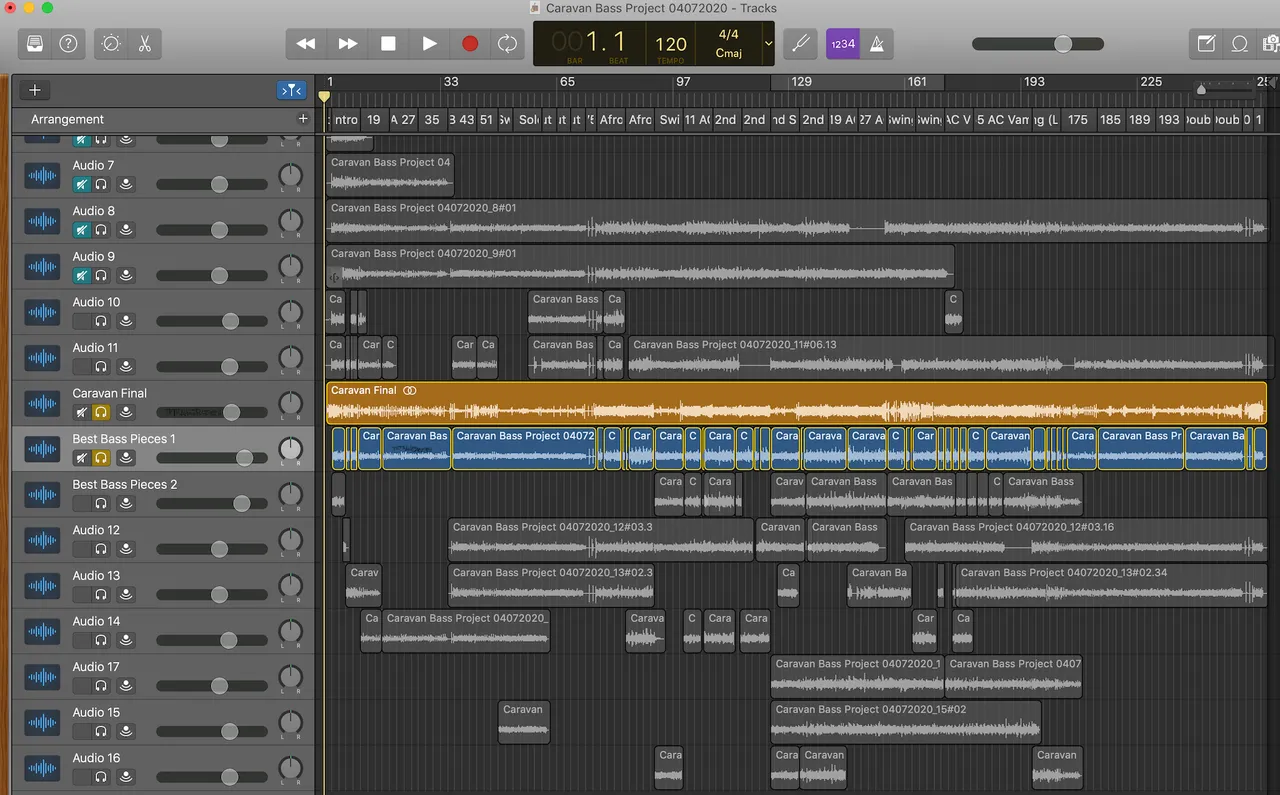
Task: Adjust the Audio 11 volume slider
Action: [x=212, y=367]
